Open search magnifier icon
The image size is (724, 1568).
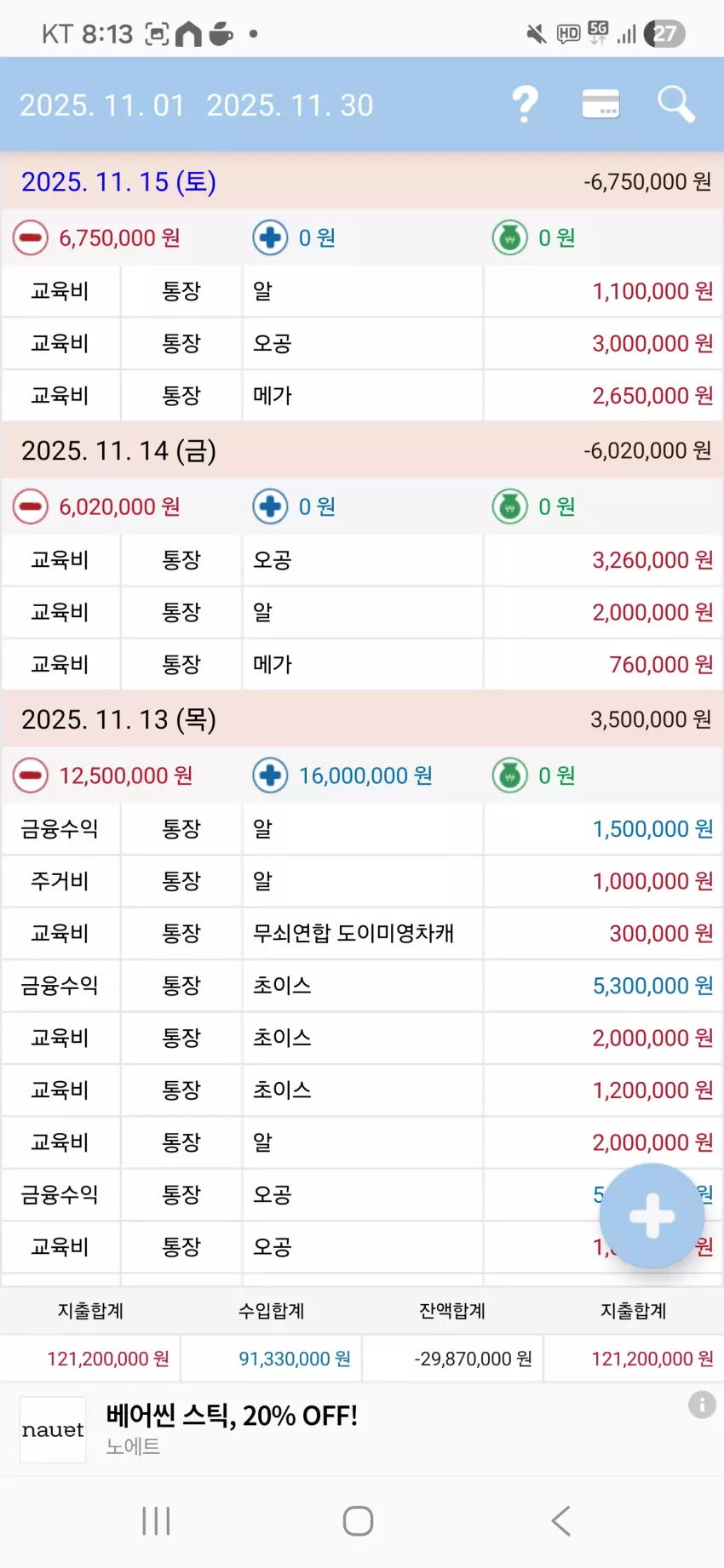tap(676, 105)
